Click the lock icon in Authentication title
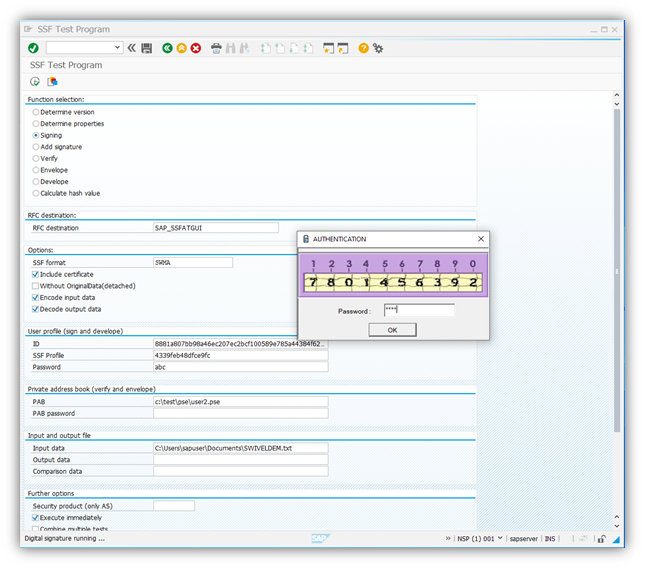This screenshot has width=645, height=568. (x=306, y=239)
